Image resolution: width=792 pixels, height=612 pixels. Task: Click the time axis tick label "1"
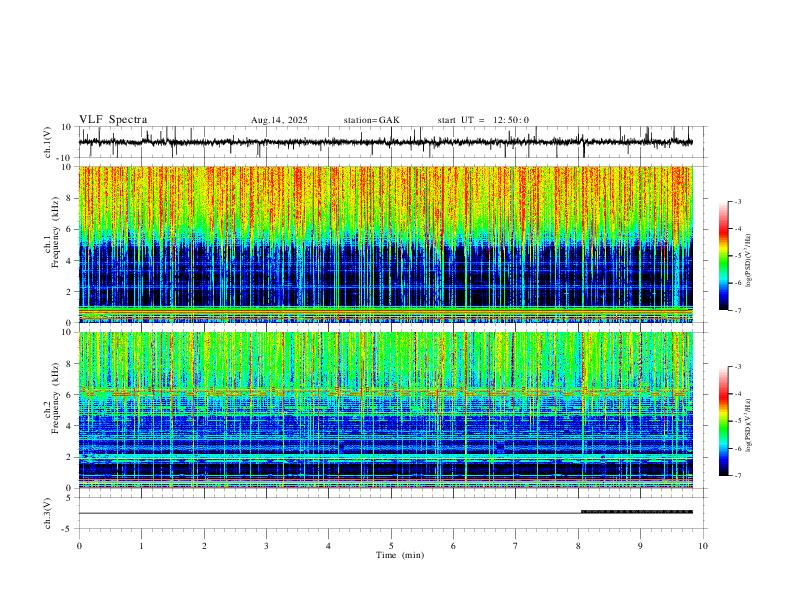click(141, 546)
